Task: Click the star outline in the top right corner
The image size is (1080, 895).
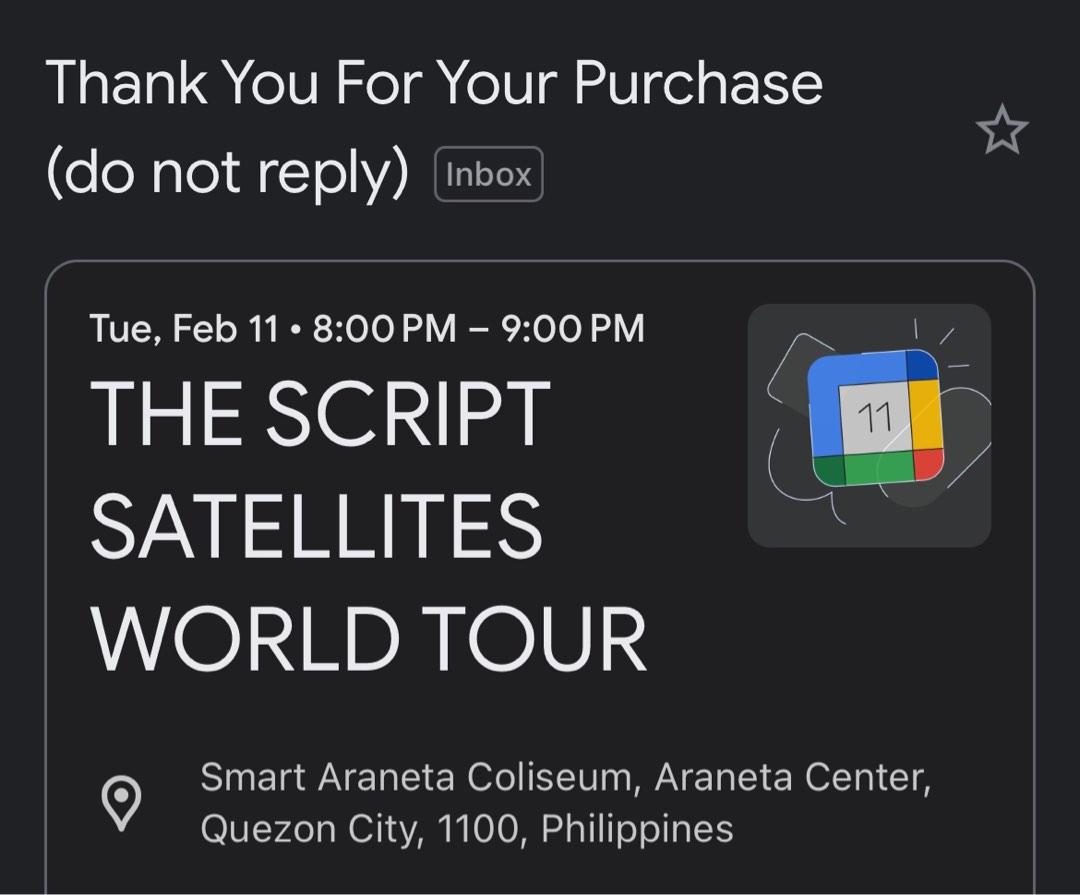Action: pos(1000,130)
